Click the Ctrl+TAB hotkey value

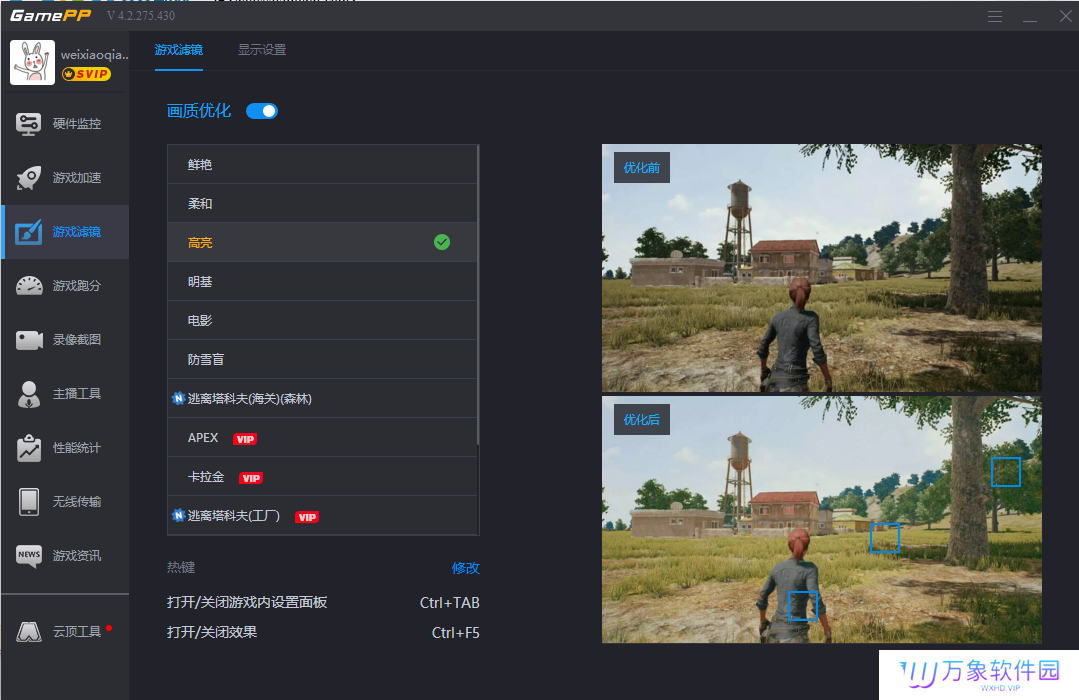click(449, 603)
